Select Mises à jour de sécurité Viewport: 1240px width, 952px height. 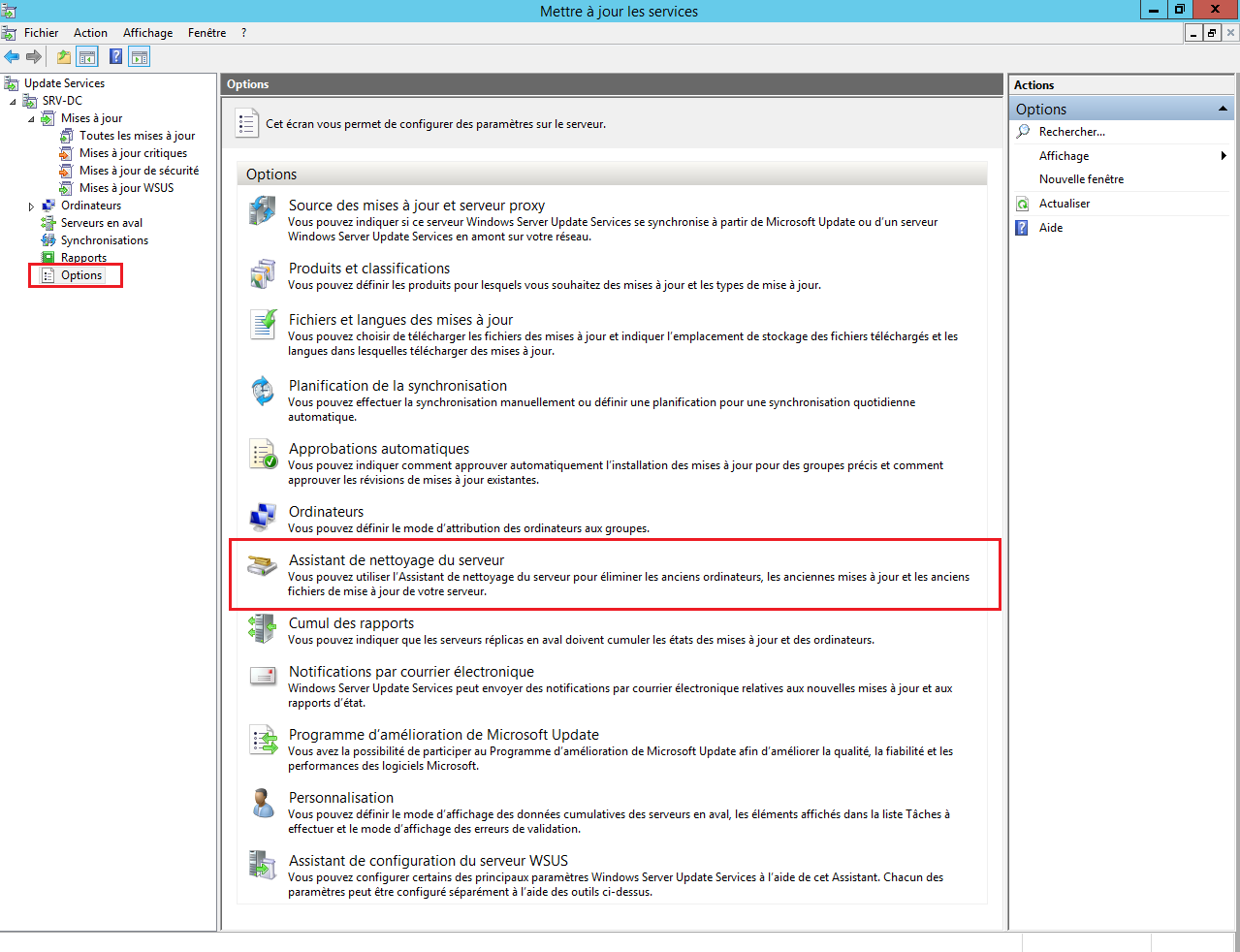(x=139, y=171)
